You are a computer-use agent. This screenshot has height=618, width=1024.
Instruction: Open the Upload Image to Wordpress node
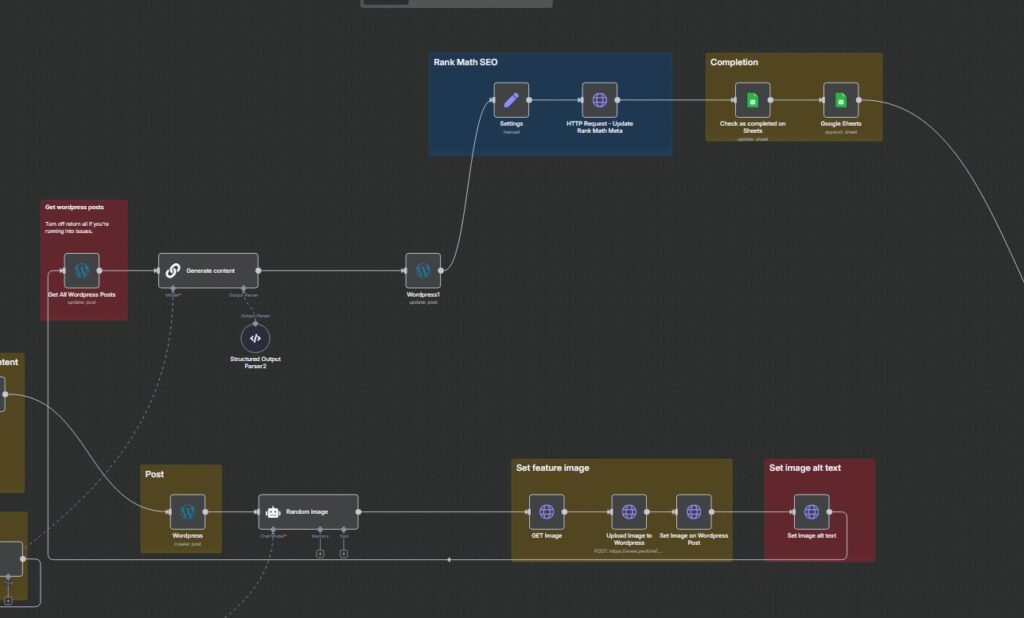(629, 512)
